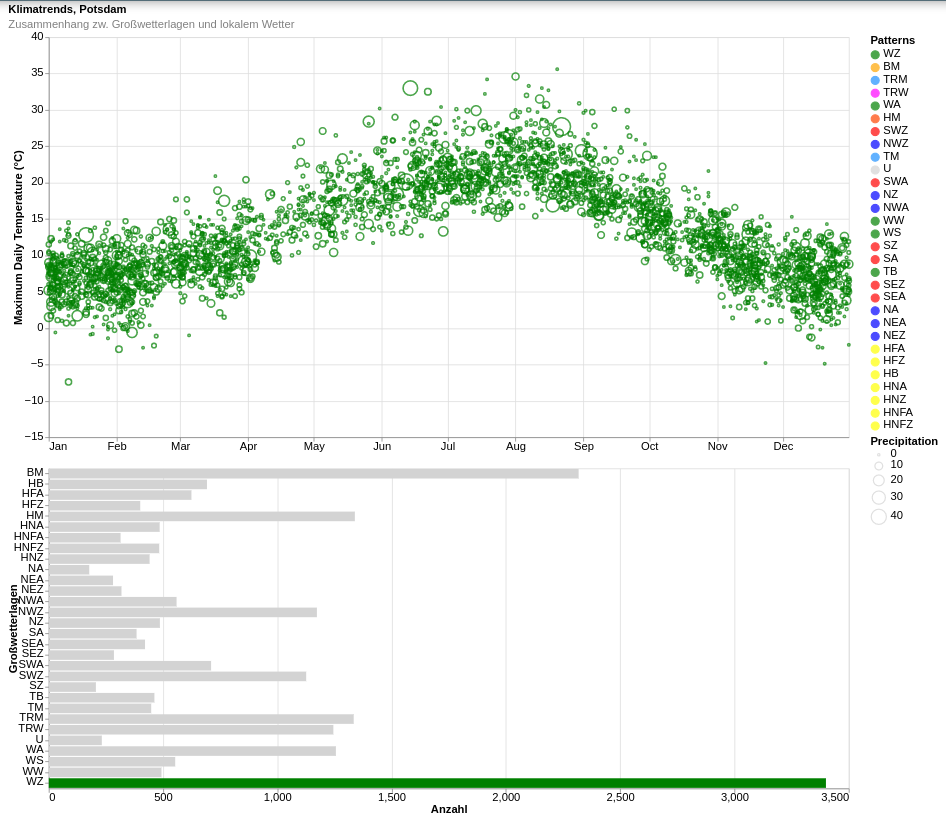Select the BM bar in the Großwetterlagen chart
The width and height of the screenshot is (946, 827).
click(x=313, y=474)
